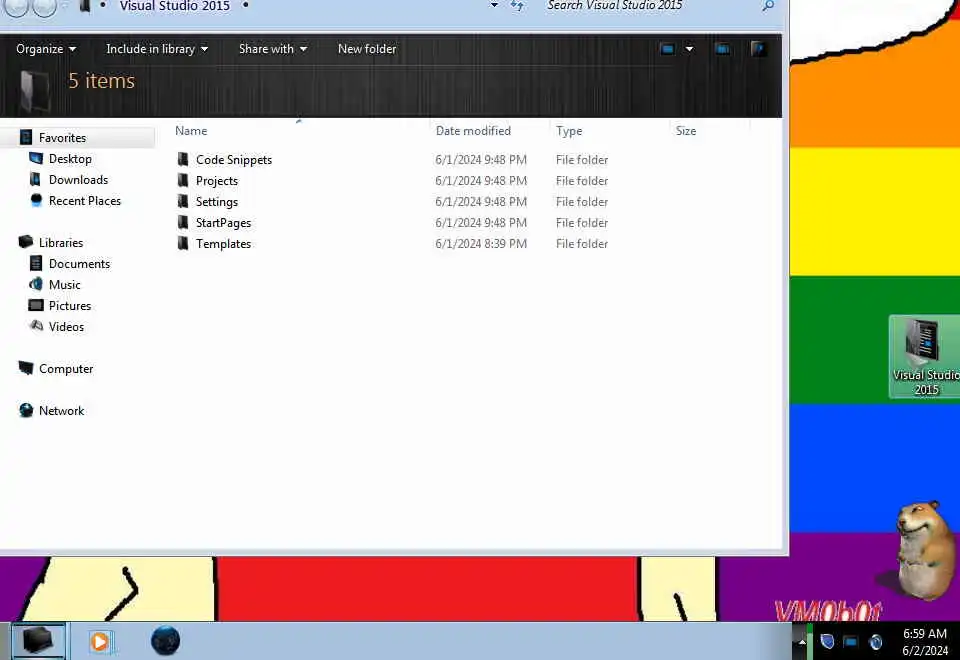
Task: Click the Favorites star icon in sidebar
Action: [x=26, y=137]
